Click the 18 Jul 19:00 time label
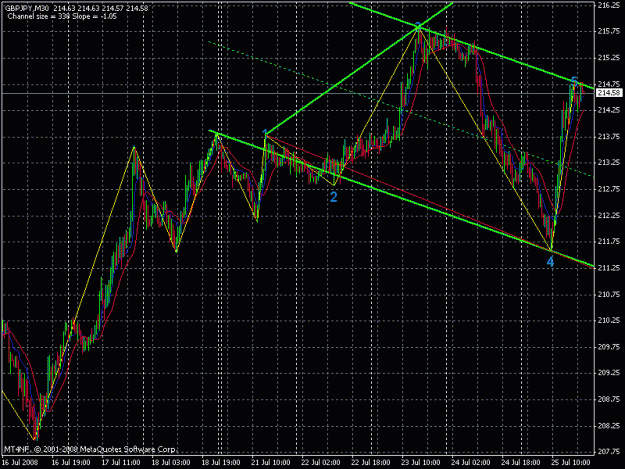 pyautogui.click(x=221, y=462)
